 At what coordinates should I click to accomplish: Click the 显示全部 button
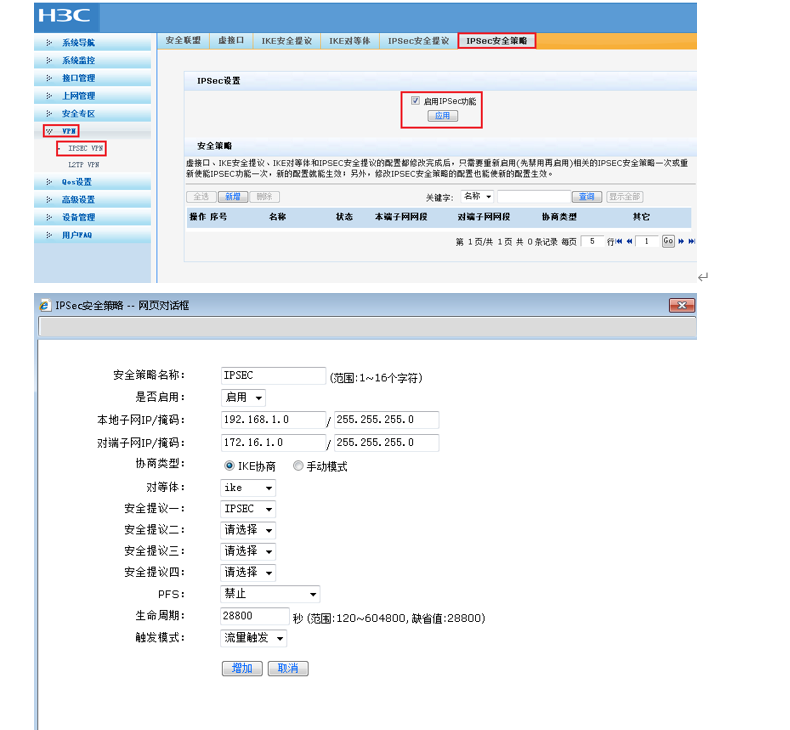pos(625,196)
